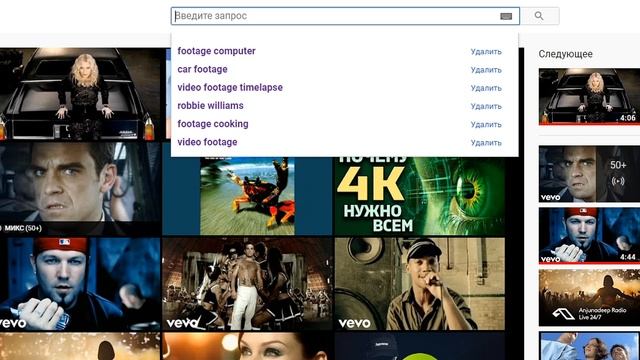Remove 'car footage' with Удалить link

486,70
